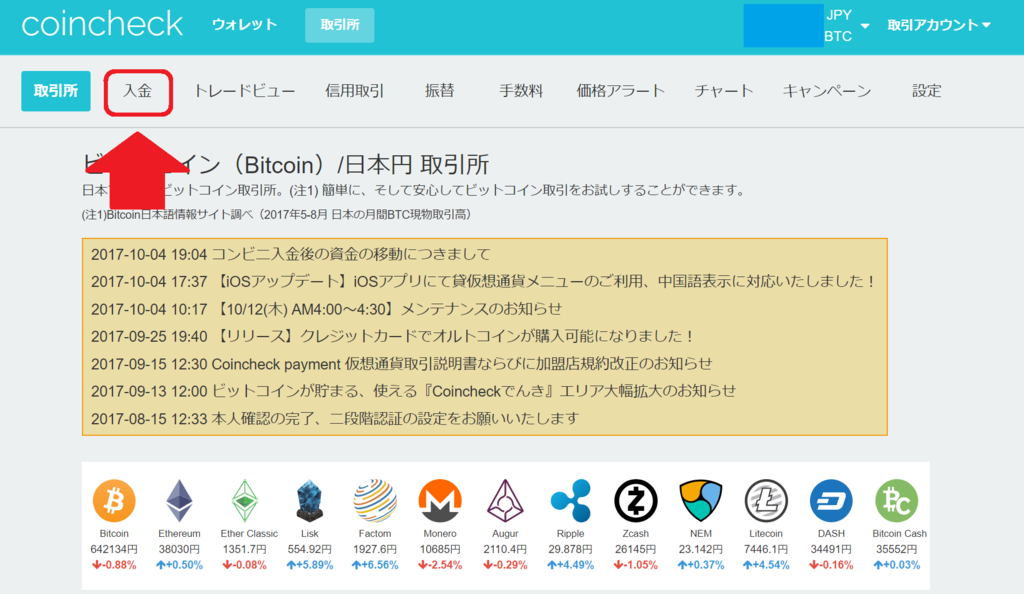Open the 設定 settings menu
1024x594 pixels.
pos(927,91)
